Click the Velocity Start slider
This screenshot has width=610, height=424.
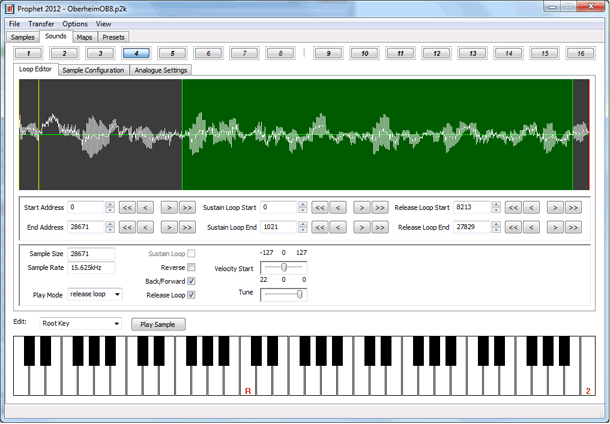283,268
